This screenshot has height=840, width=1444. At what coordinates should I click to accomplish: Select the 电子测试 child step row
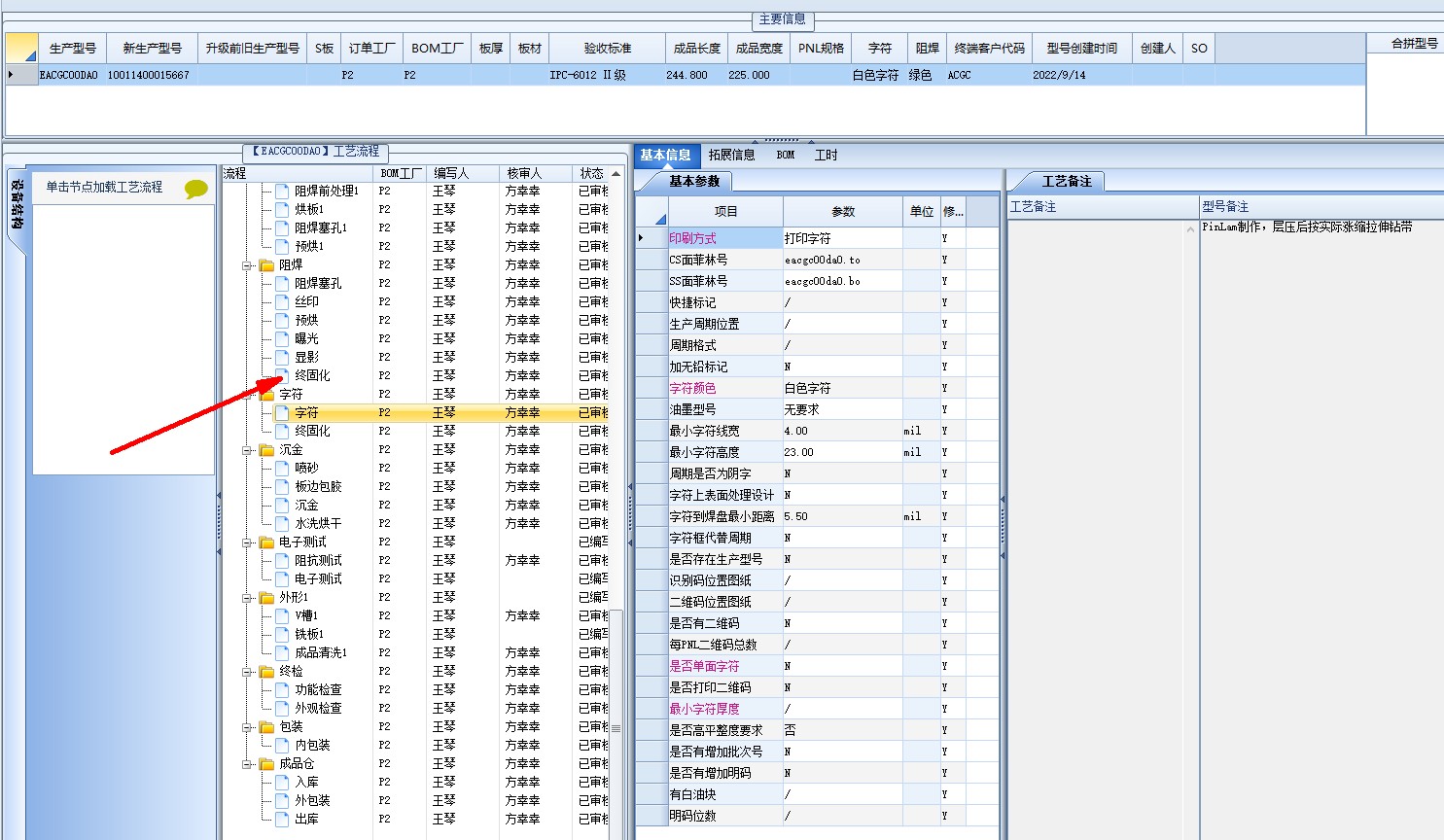[x=318, y=578]
